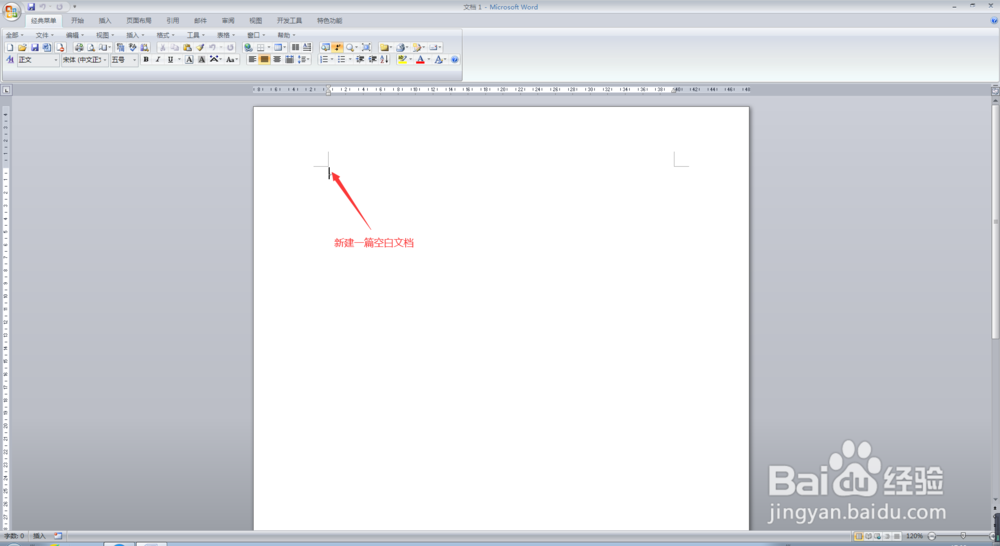Screen dimensions: 1000x546
Task: Switch to Print Layout view in status bar
Action: (858, 536)
